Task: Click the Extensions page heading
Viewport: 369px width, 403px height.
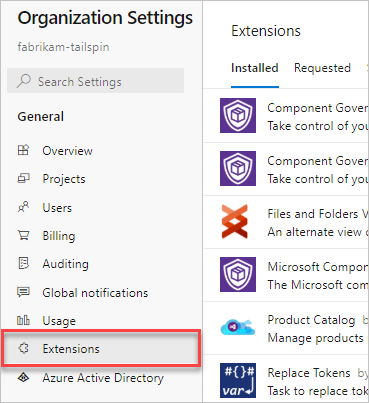Action: point(266,31)
